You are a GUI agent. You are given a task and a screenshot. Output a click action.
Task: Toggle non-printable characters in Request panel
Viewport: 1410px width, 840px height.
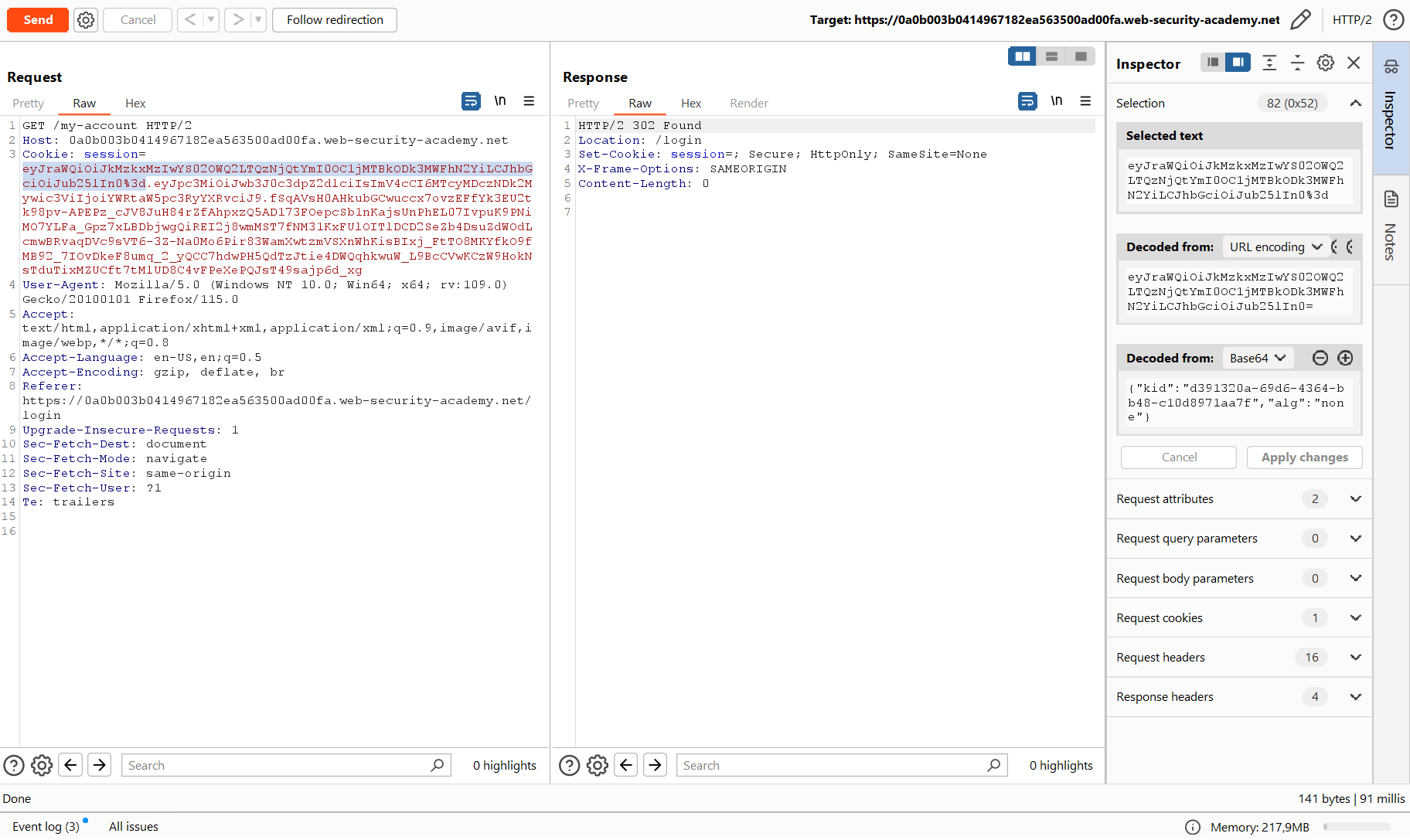pyautogui.click(x=500, y=101)
